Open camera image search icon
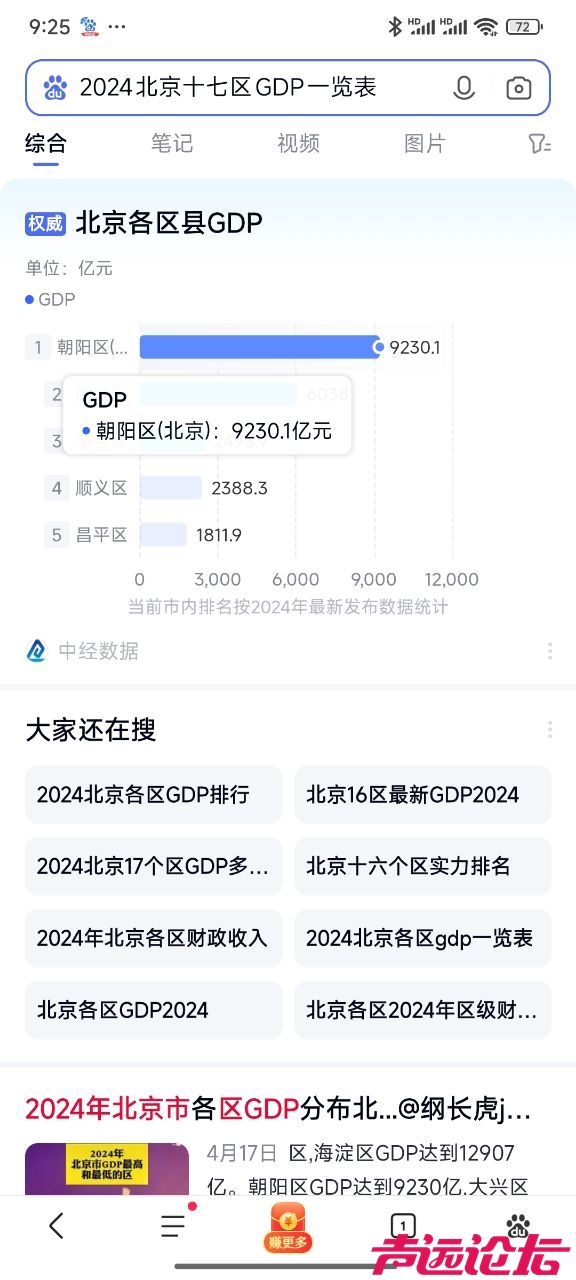This screenshot has height=1280, width=576. (518, 88)
